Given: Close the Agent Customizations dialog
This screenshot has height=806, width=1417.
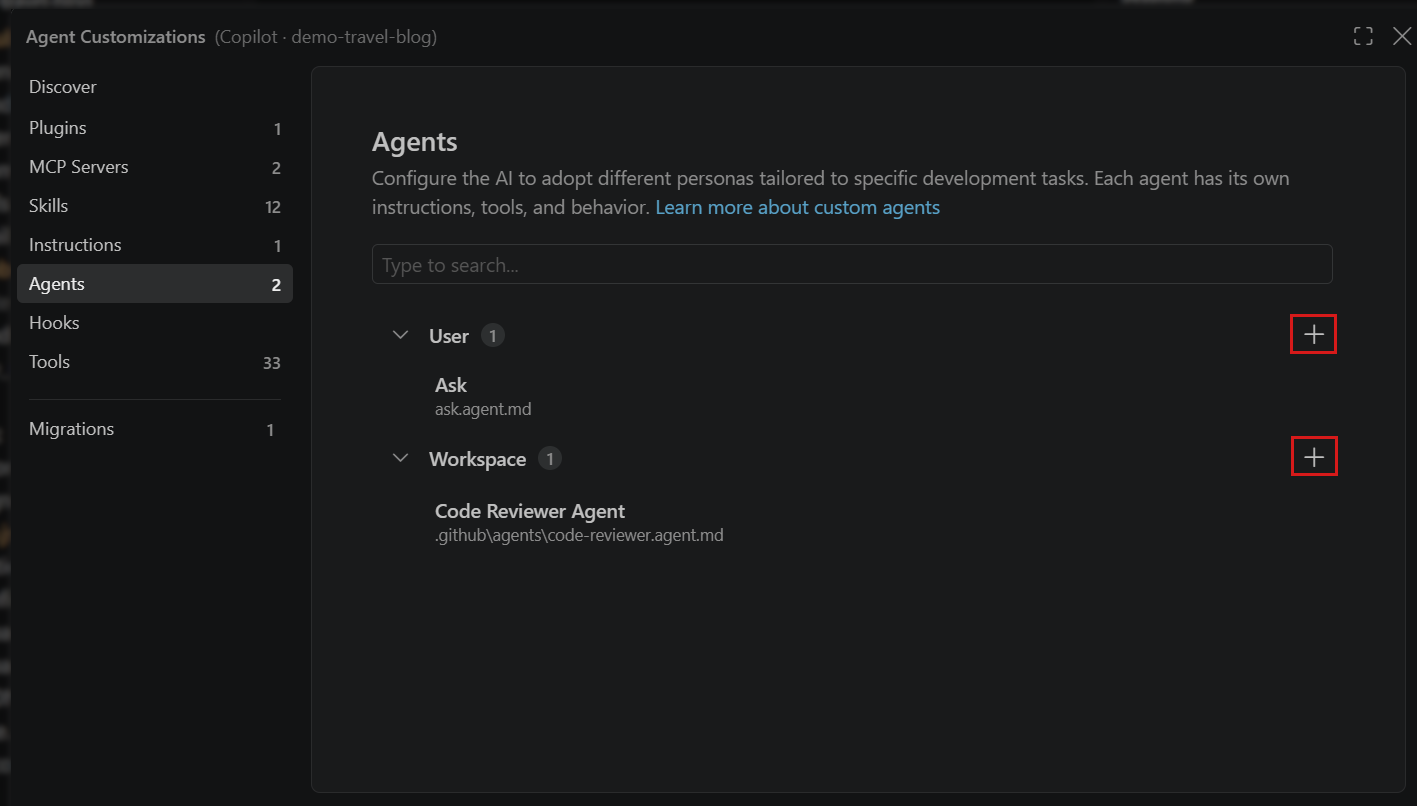Looking at the screenshot, I should point(1402,37).
